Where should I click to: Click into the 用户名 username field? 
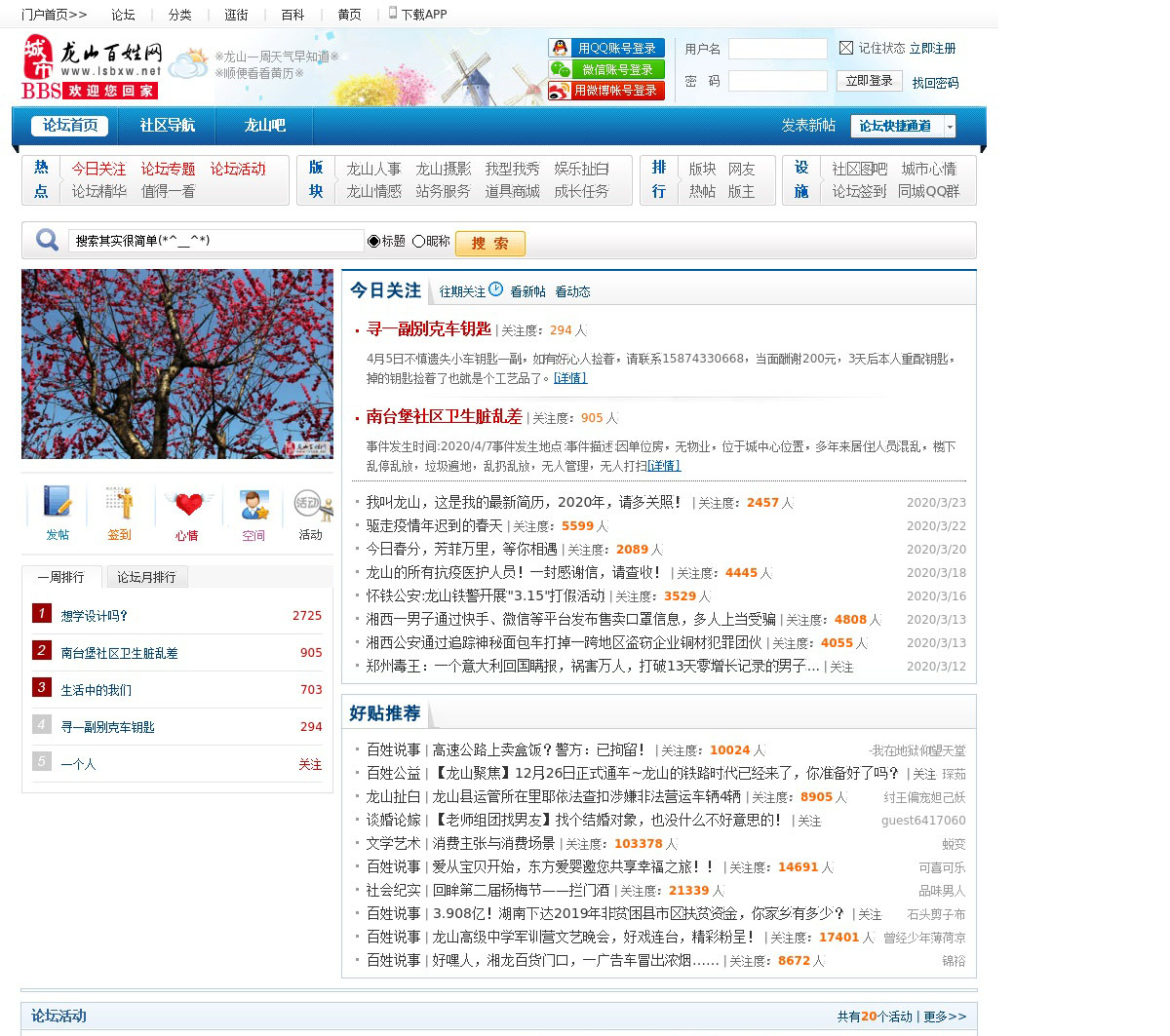(x=777, y=49)
